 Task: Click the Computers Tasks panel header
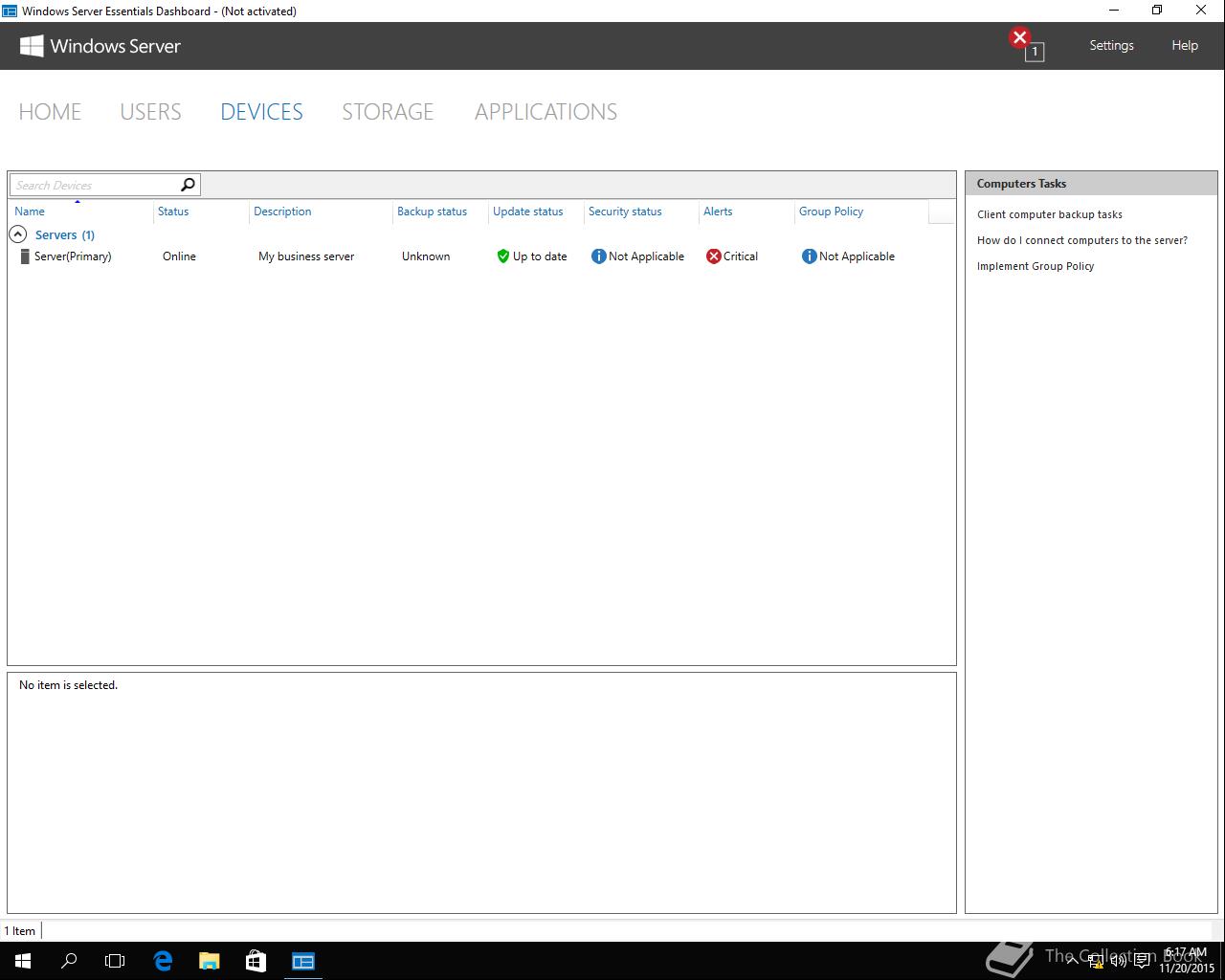(x=1091, y=184)
